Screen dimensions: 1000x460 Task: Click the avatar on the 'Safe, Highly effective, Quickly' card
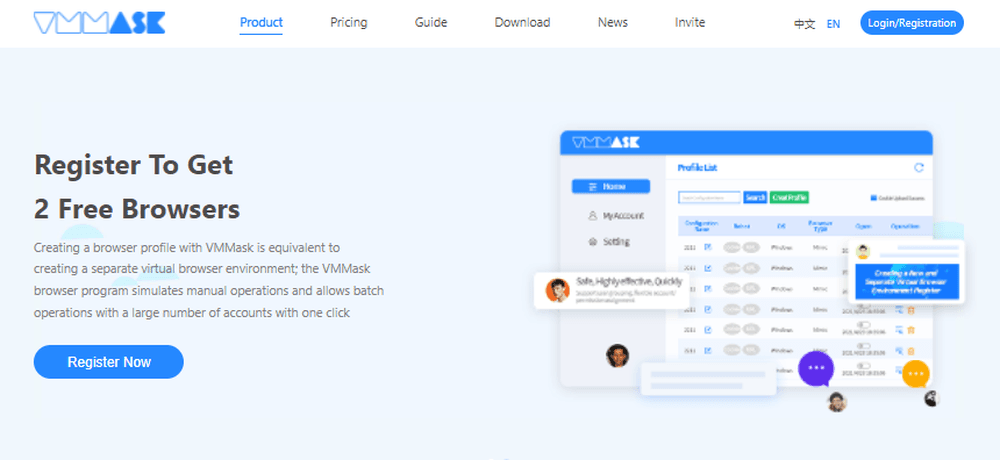pos(557,290)
